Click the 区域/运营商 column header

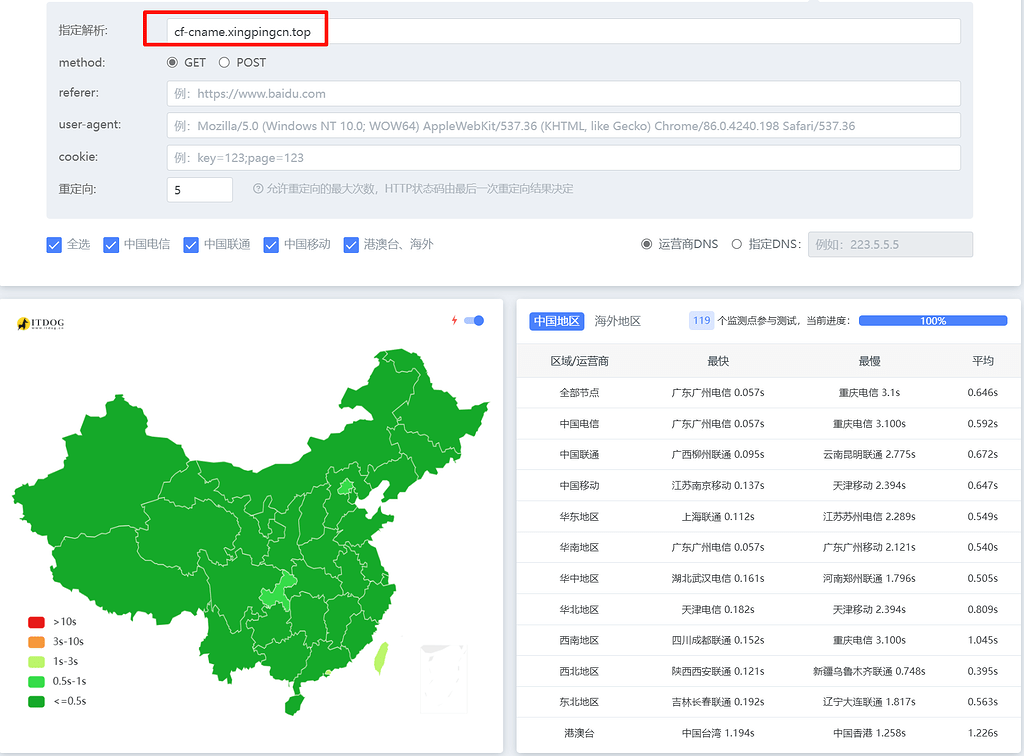(x=579, y=361)
